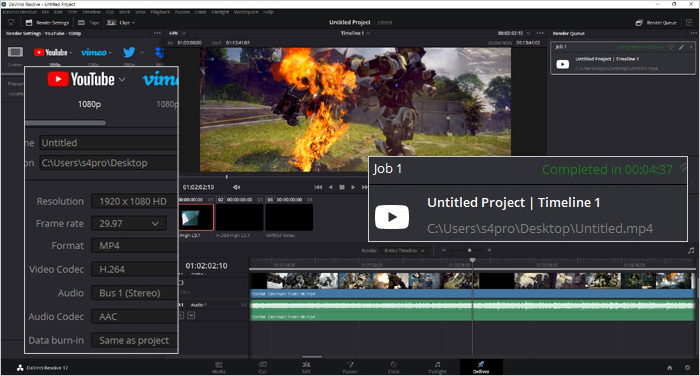Image resolution: width=700 pixels, height=376 pixels.
Task: Toggle the Render Queue toolbar button
Action: pyautogui.click(x=656, y=22)
